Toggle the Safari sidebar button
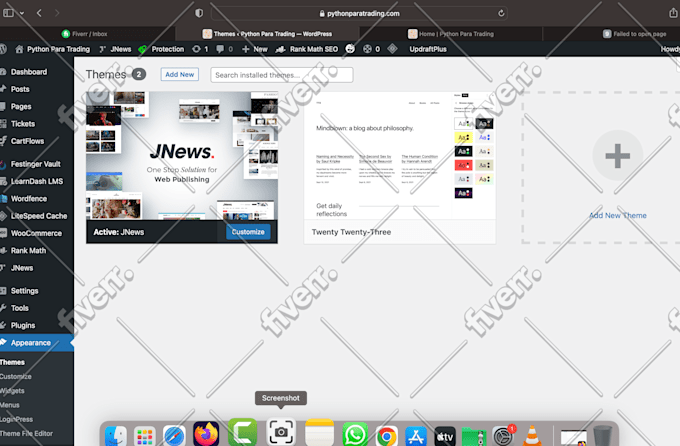The width and height of the screenshot is (680, 446). click(x=8, y=13)
